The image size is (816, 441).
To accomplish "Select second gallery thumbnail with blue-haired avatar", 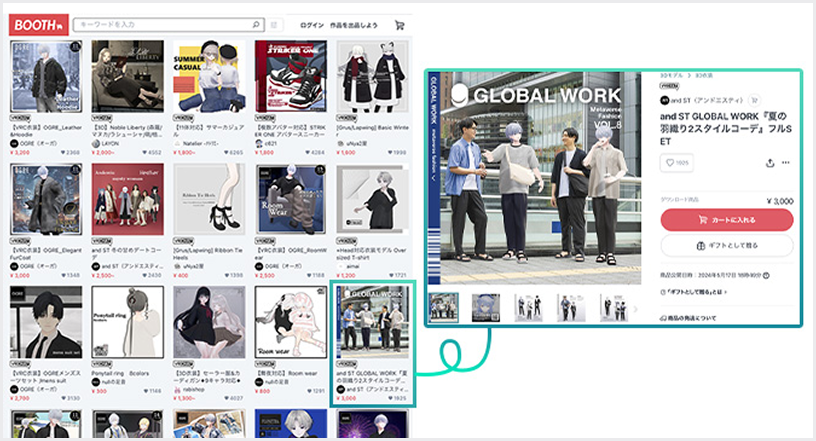I will point(486,308).
